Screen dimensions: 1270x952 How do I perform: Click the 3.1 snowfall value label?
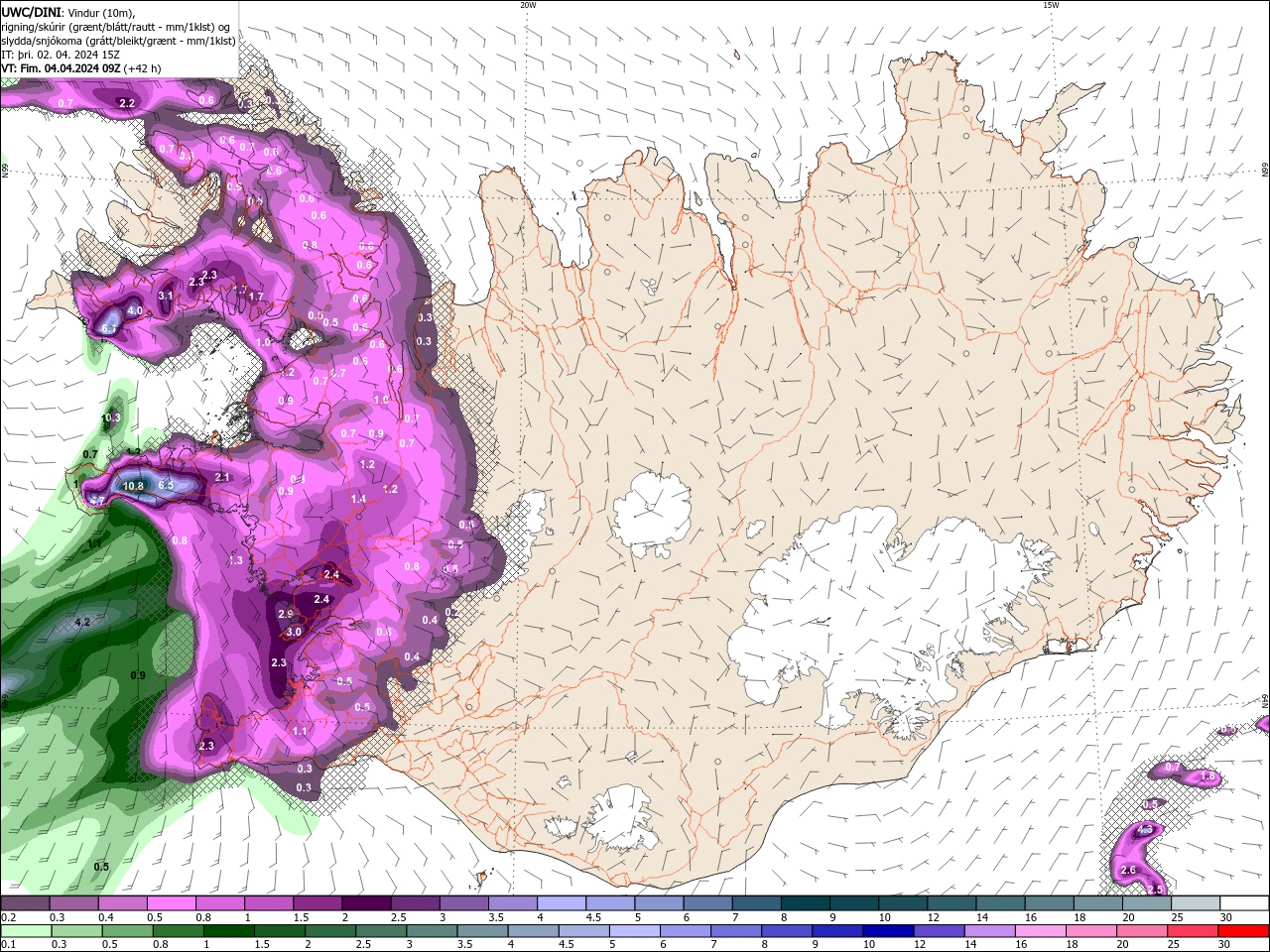(166, 296)
